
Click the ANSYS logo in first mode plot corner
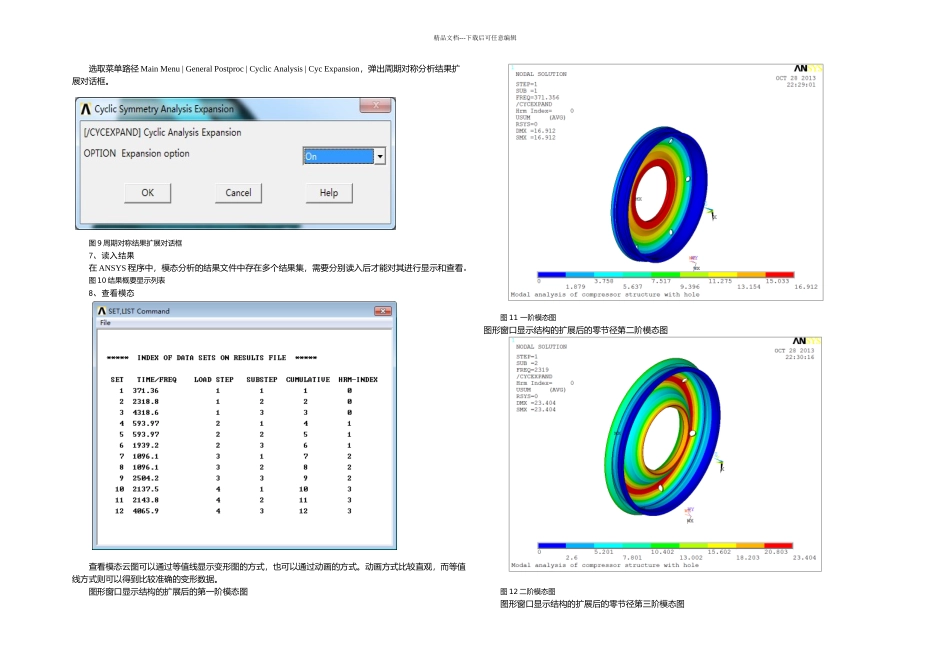tap(808, 68)
